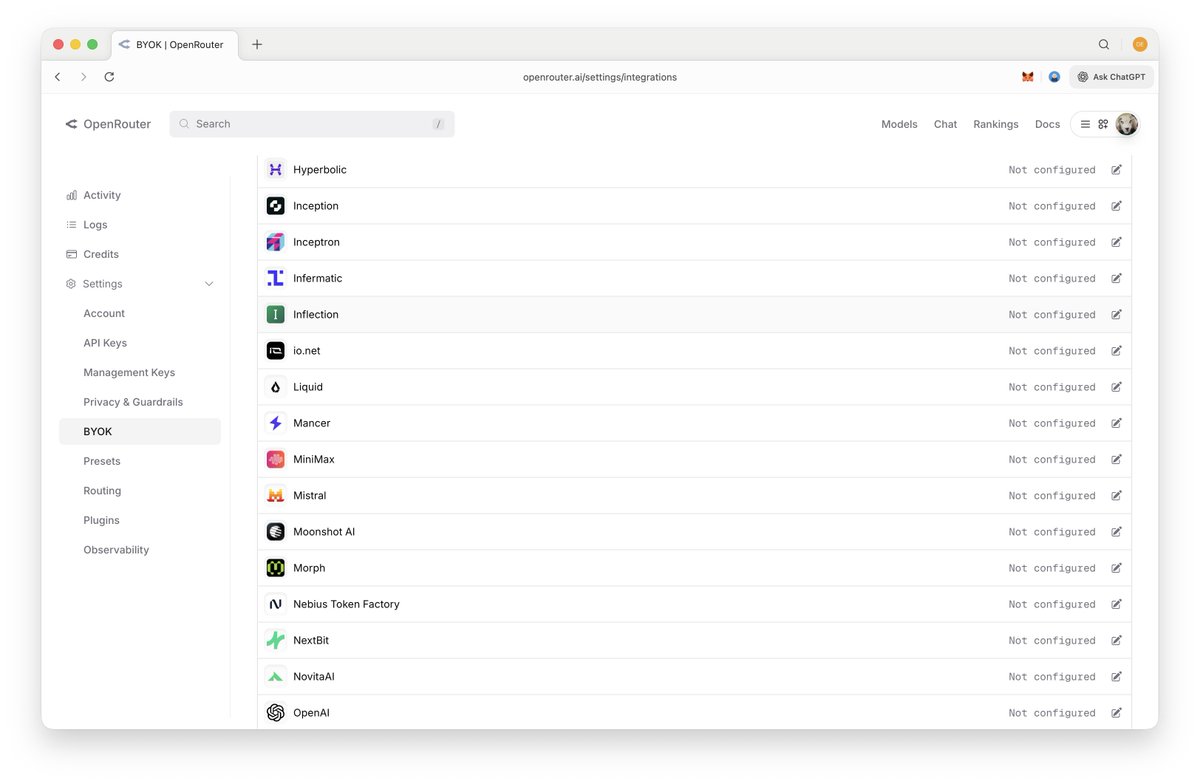
Task: Select BYOK in the sidebar
Action: 140,432
